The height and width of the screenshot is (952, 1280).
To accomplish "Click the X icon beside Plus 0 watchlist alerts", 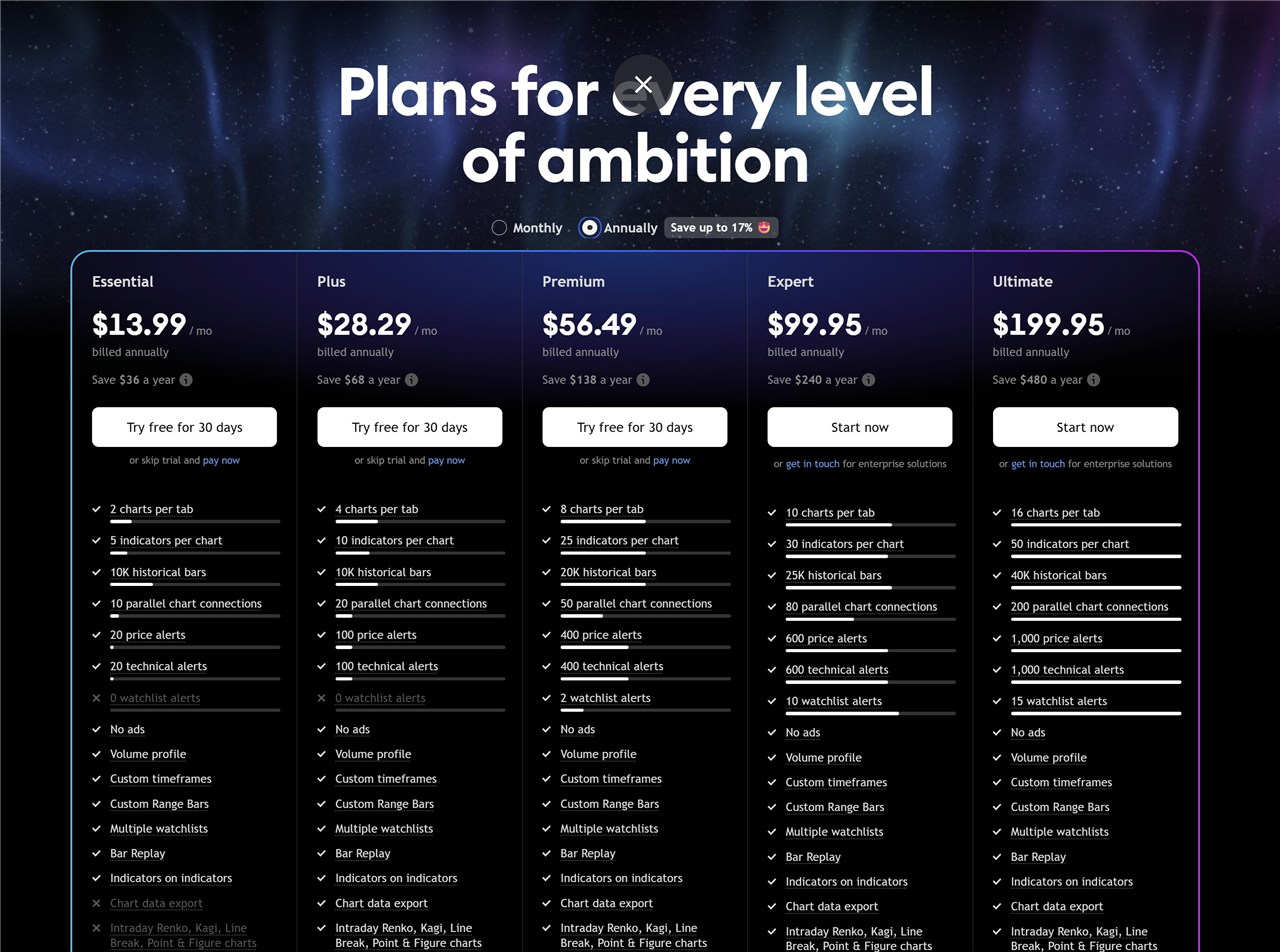I will pyautogui.click(x=322, y=698).
